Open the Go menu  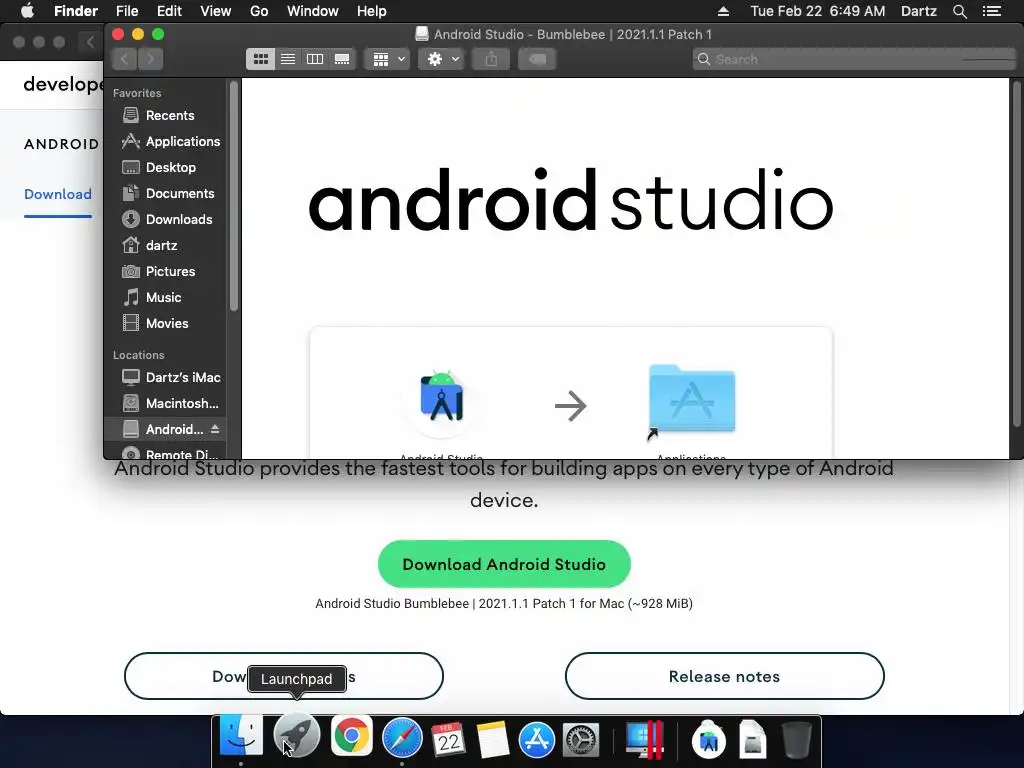[259, 11]
